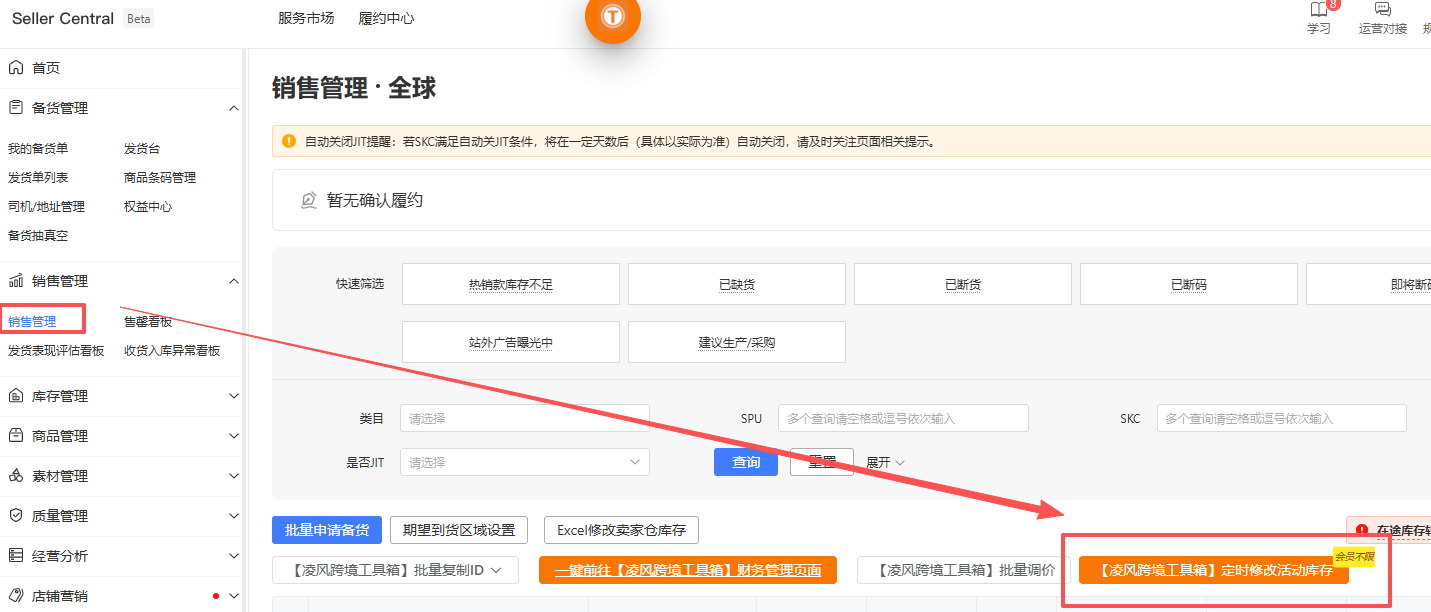The width and height of the screenshot is (1431, 612).
Task: Focus the SPU input field
Action: [903, 418]
